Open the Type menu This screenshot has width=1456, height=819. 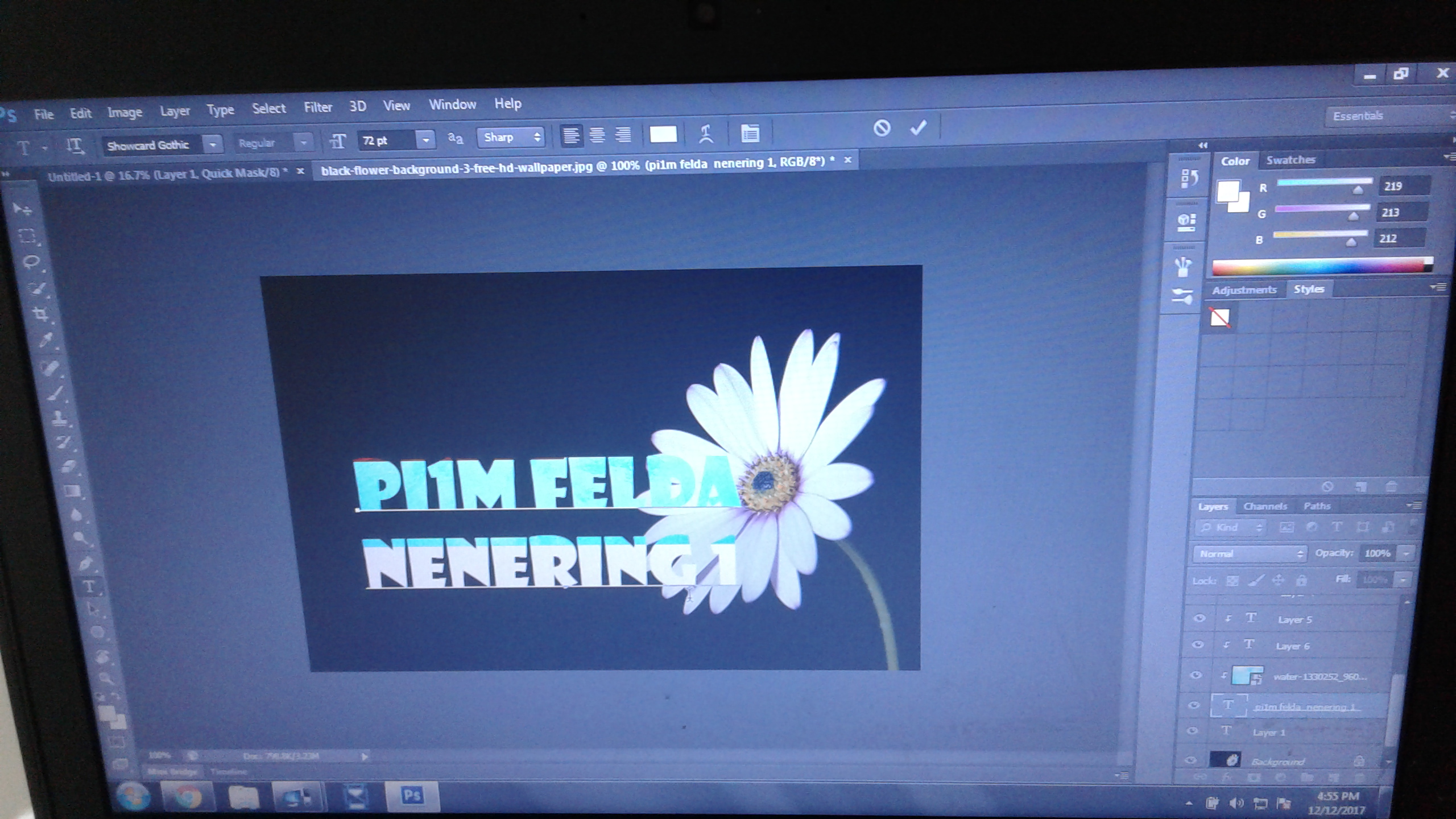(x=220, y=110)
